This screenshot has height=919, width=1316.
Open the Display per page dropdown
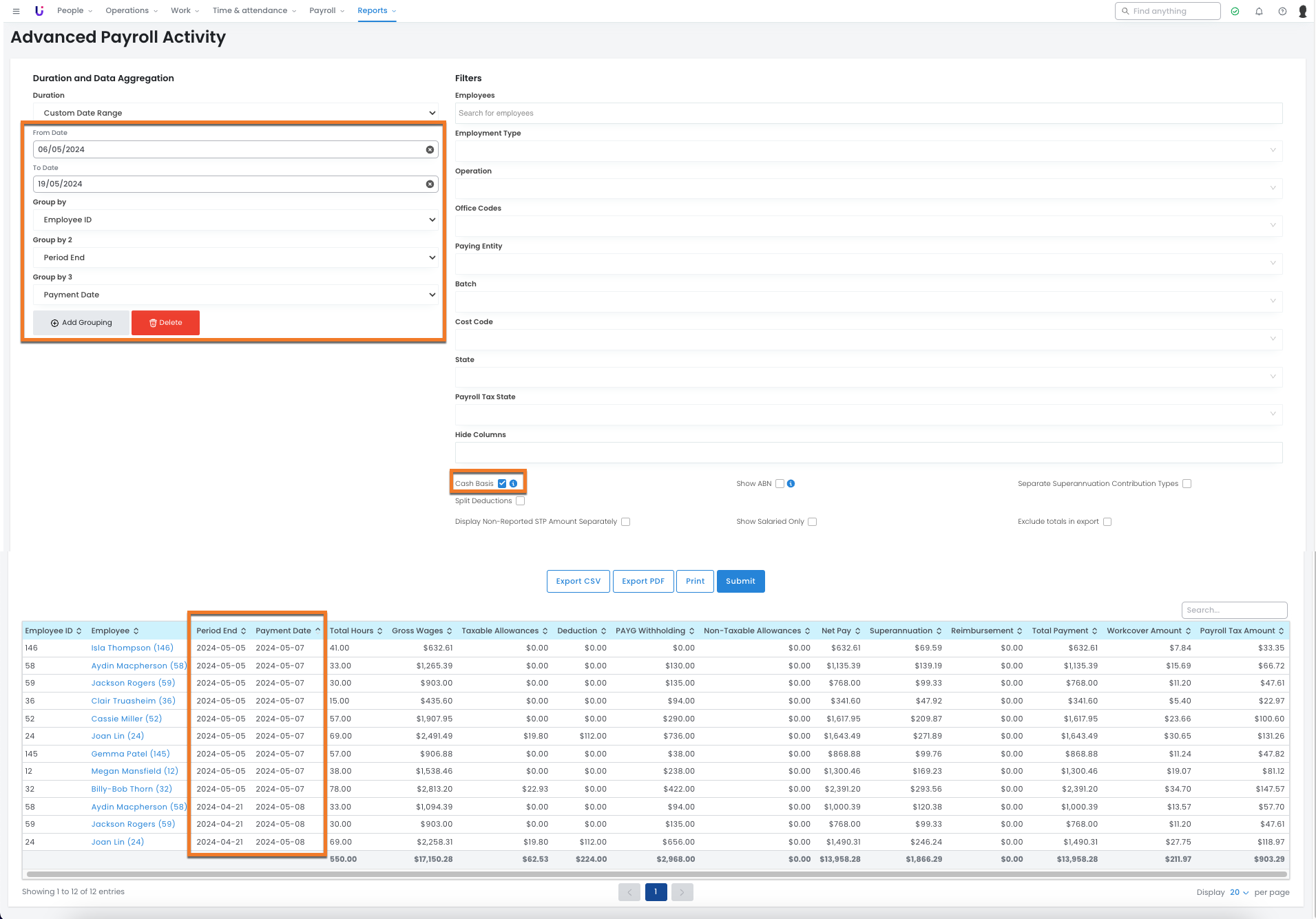click(x=1239, y=892)
